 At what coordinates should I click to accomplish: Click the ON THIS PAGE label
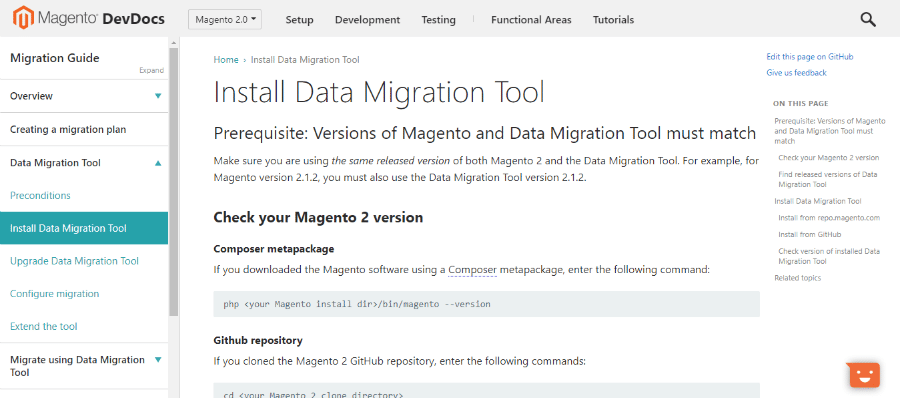[x=801, y=104]
